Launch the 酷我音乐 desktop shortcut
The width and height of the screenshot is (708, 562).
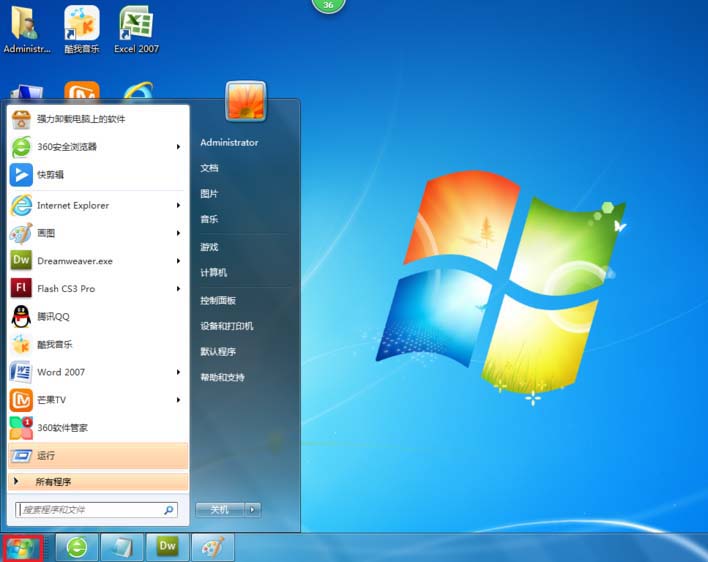82,28
